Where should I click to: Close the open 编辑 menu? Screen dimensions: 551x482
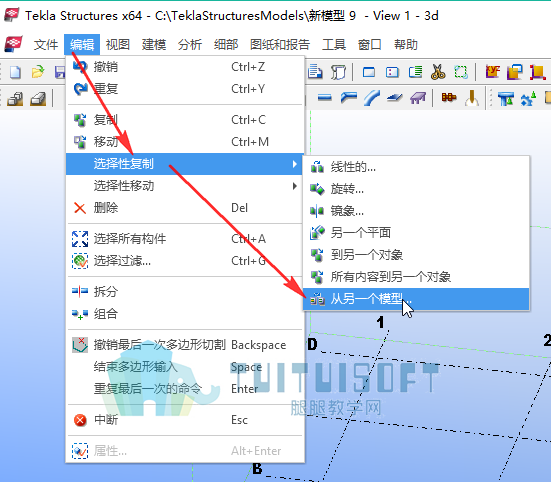pos(82,45)
